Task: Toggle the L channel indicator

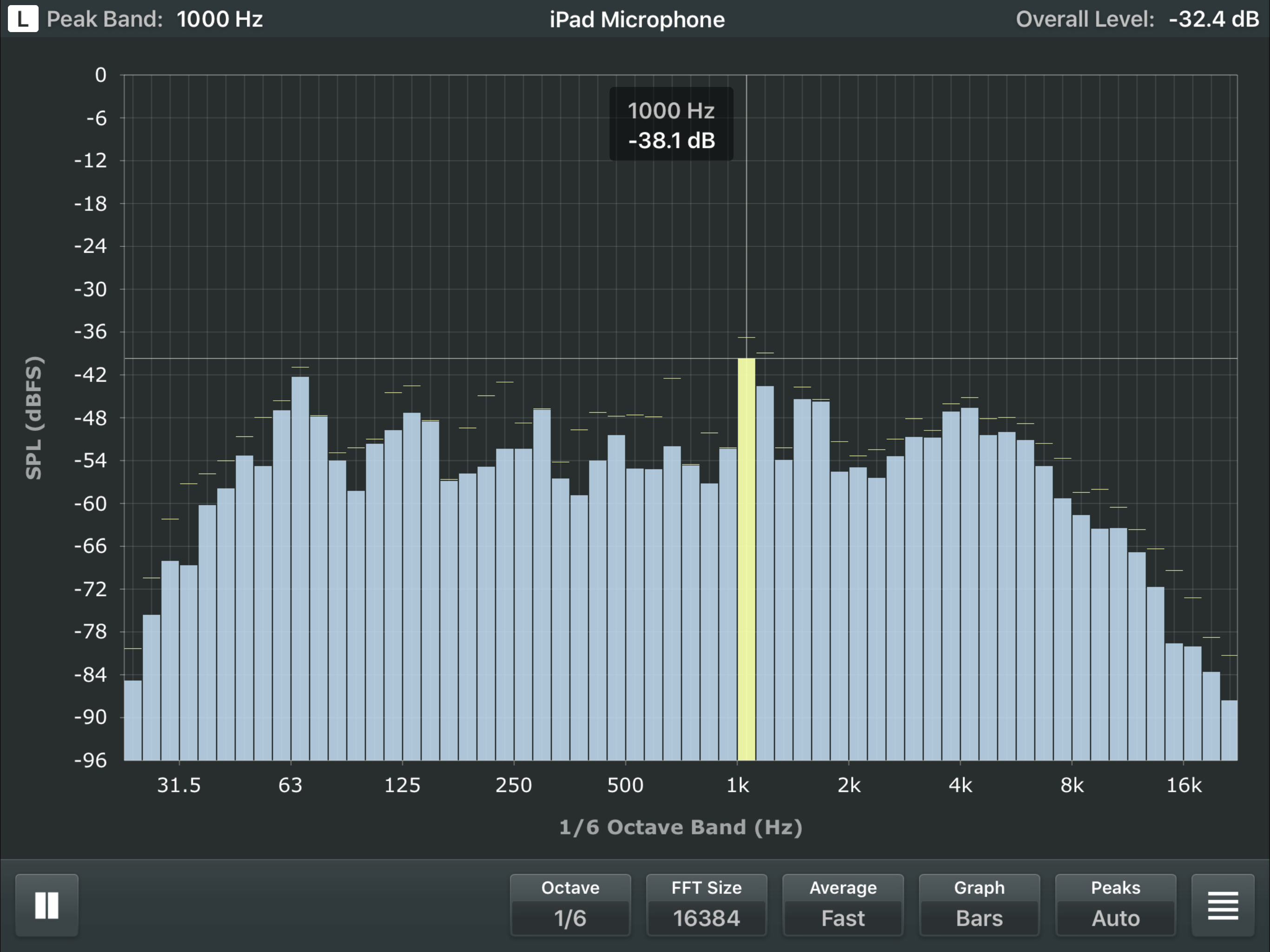Action: tap(22, 19)
